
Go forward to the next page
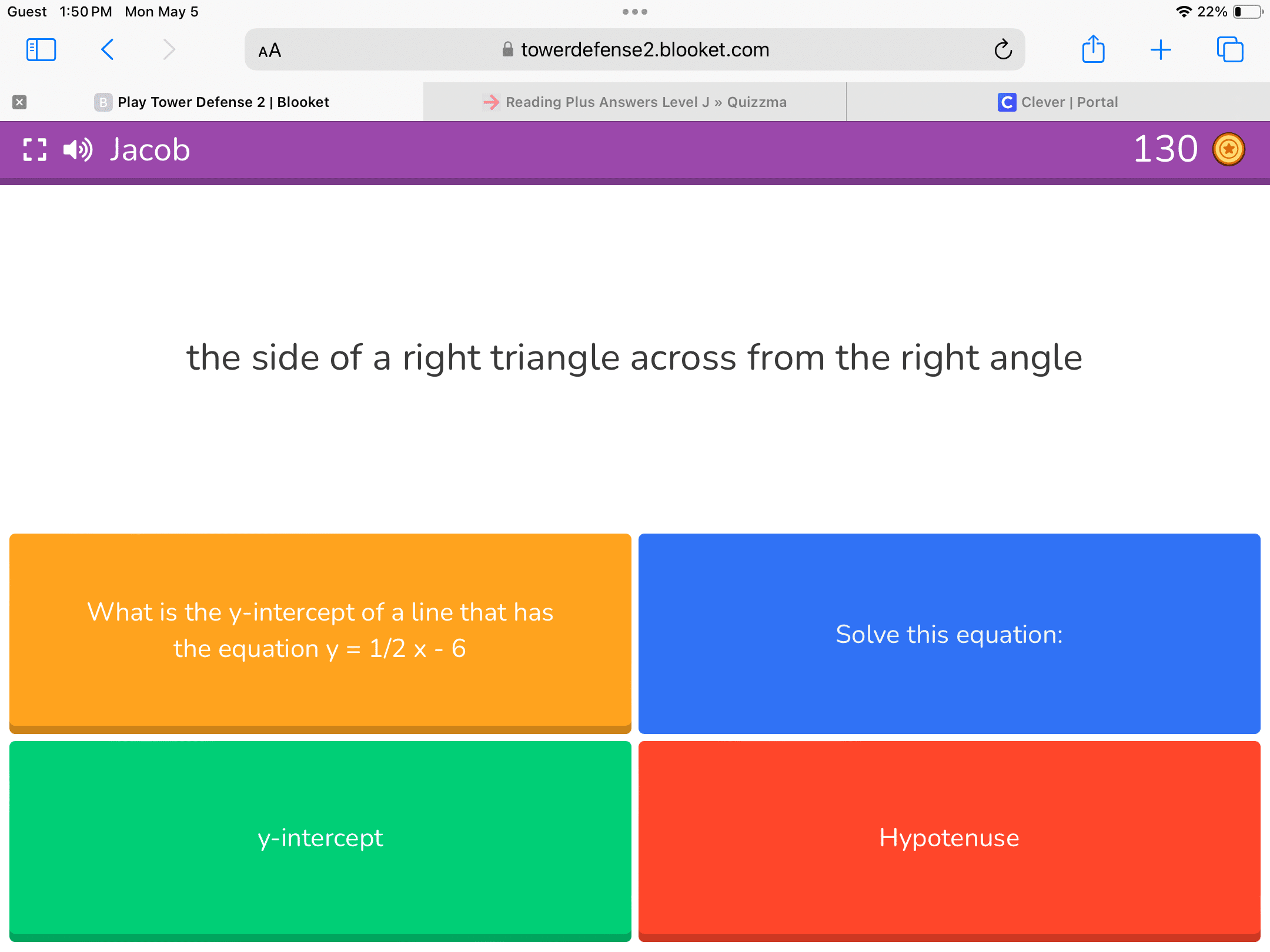[x=169, y=50]
